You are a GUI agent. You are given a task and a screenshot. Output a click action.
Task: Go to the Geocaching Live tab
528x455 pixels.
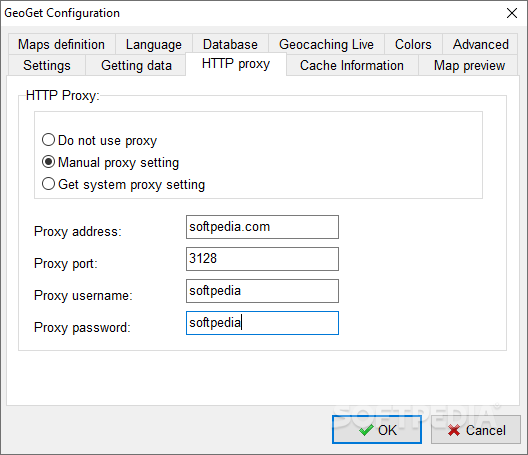[326, 44]
